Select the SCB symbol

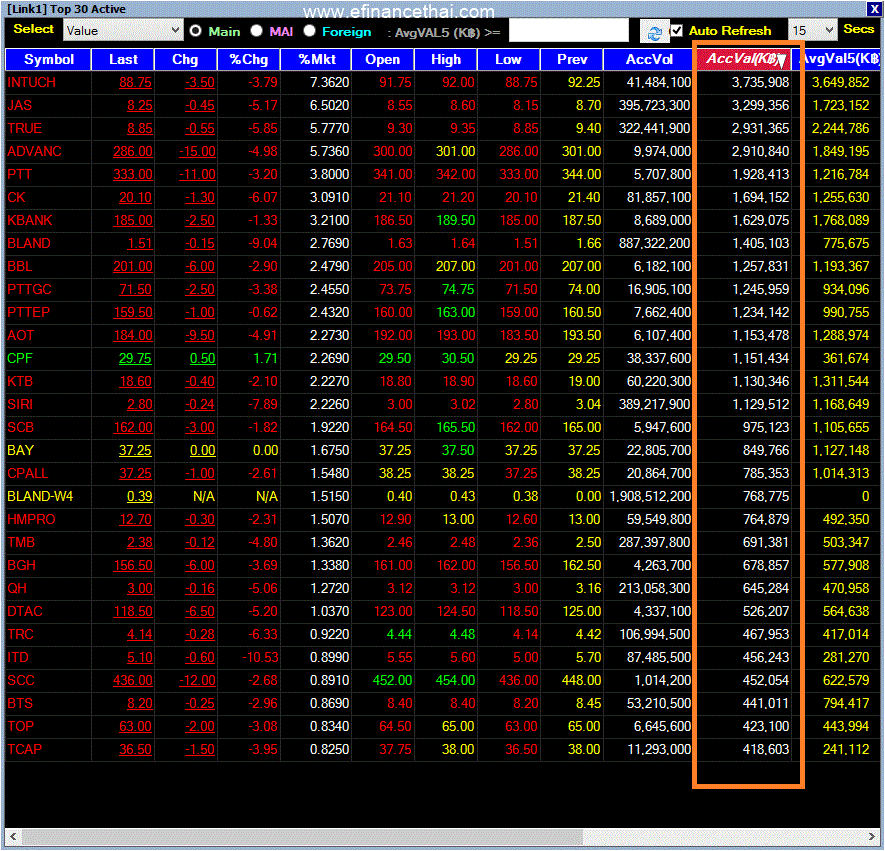tap(20, 427)
